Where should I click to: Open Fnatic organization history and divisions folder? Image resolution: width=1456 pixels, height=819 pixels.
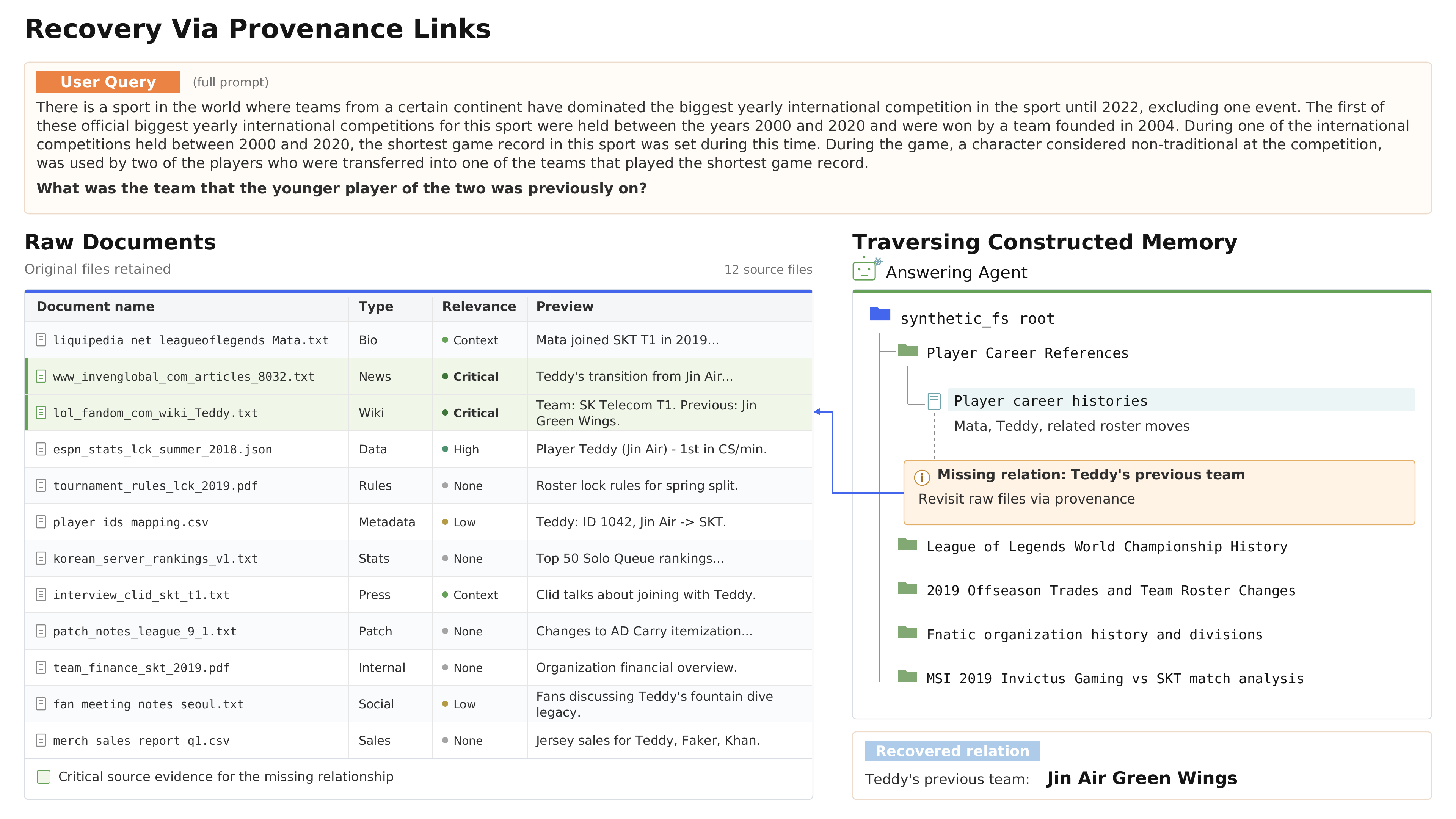click(1094, 635)
